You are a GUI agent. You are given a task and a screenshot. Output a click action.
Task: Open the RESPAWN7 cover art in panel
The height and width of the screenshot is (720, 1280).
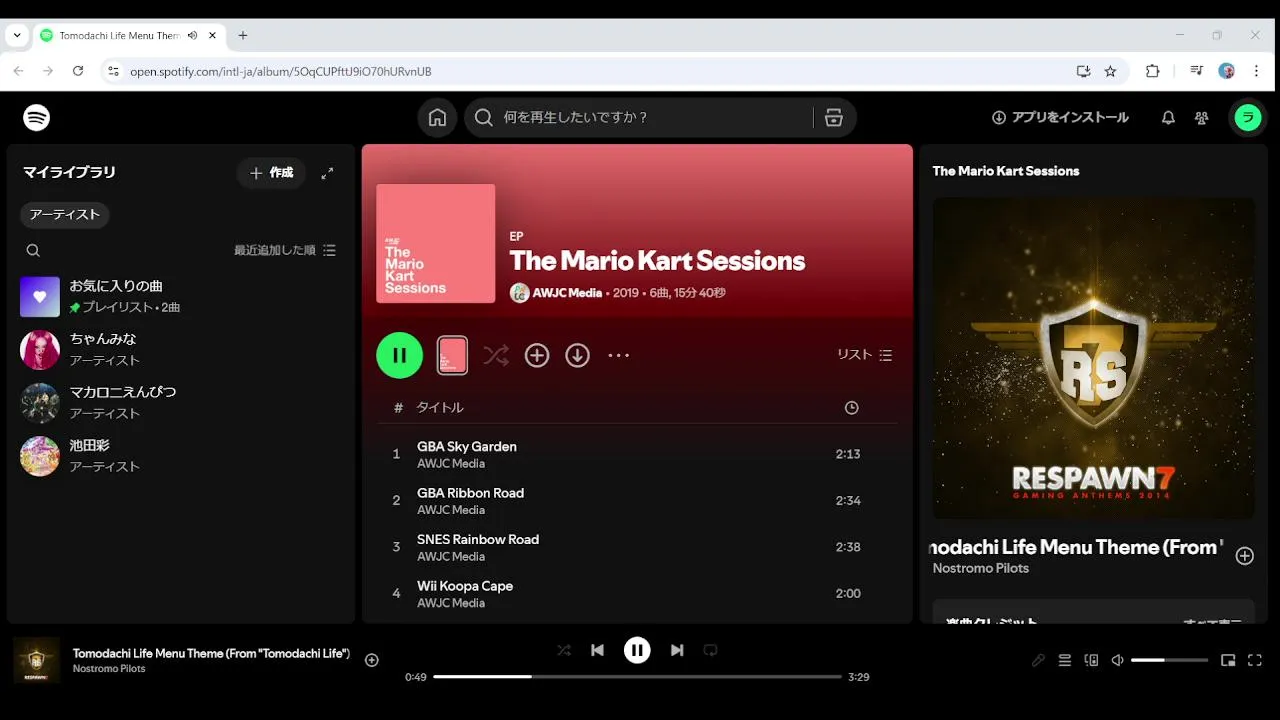1094,358
